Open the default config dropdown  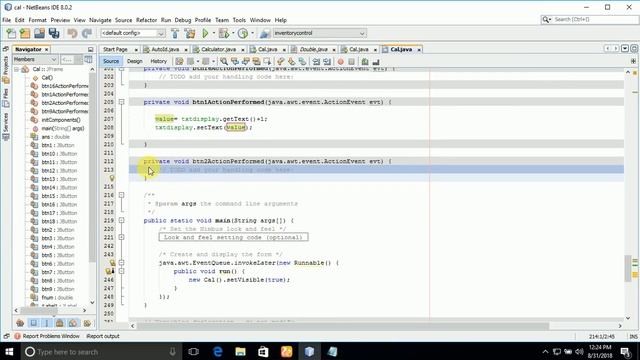pyautogui.click(x=133, y=33)
